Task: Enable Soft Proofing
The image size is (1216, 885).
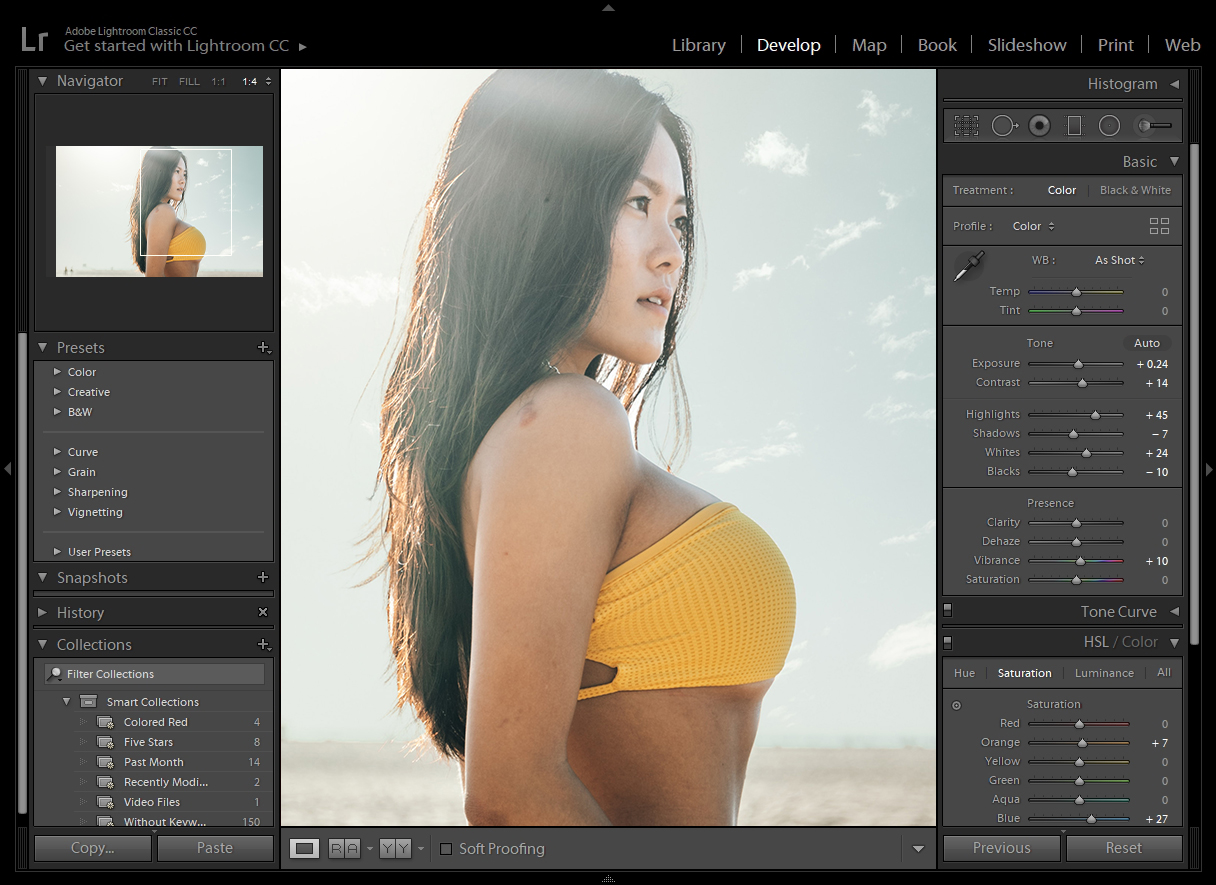Action: click(x=445, y=848)
